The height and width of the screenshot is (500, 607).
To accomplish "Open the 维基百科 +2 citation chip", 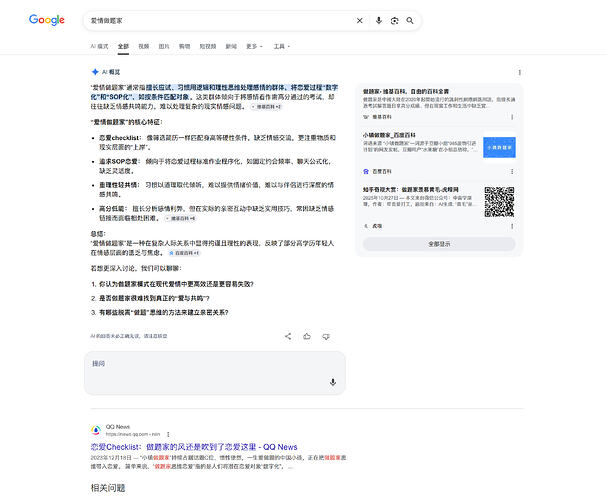I will pos(266,106).
